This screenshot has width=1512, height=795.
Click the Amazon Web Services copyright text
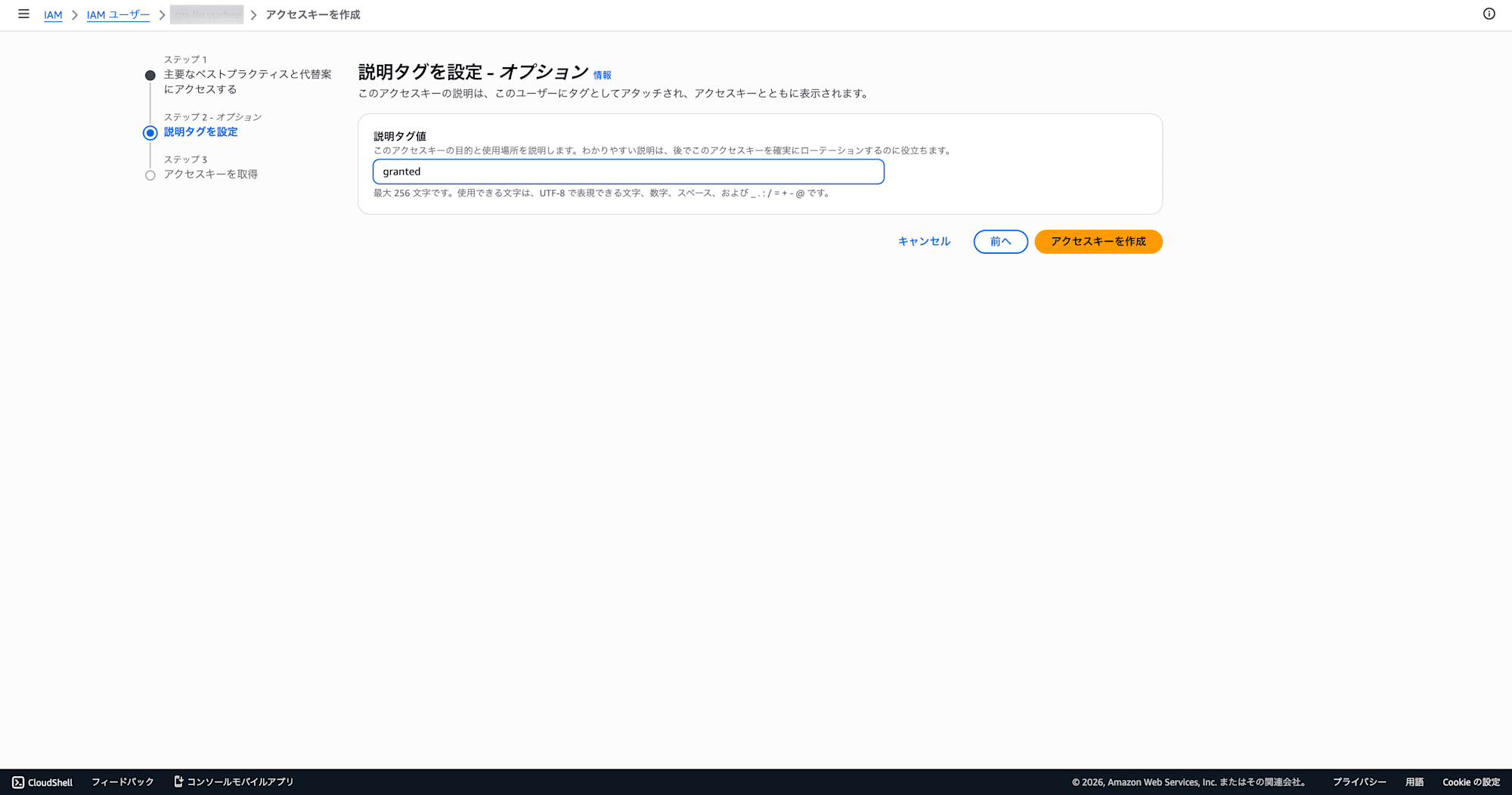click(1190, 782)
